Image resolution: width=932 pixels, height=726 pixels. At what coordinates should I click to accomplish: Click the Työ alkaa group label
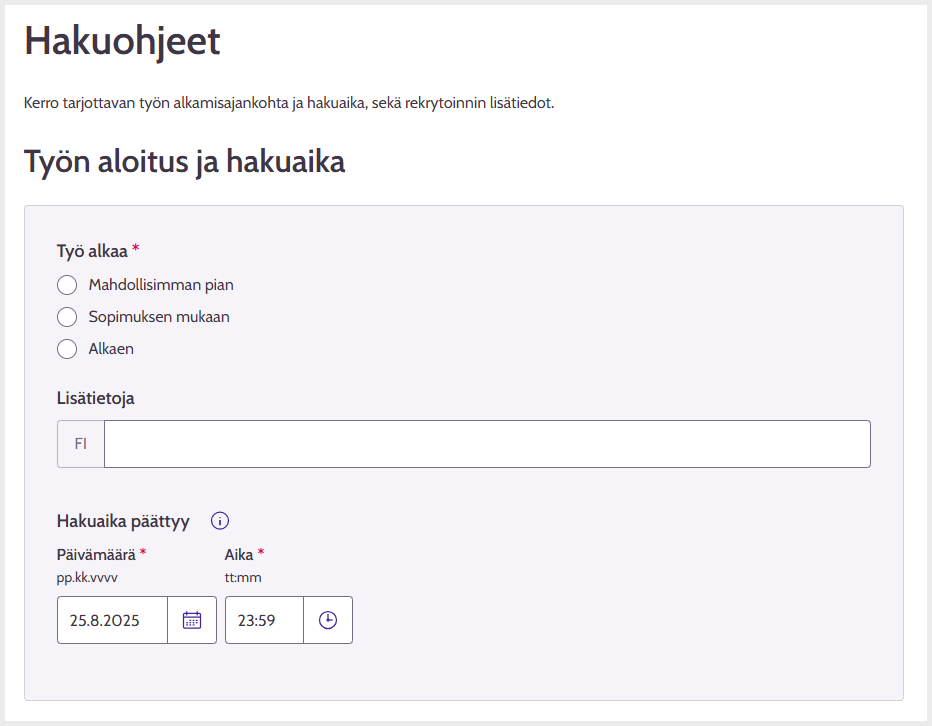[92, 252]
